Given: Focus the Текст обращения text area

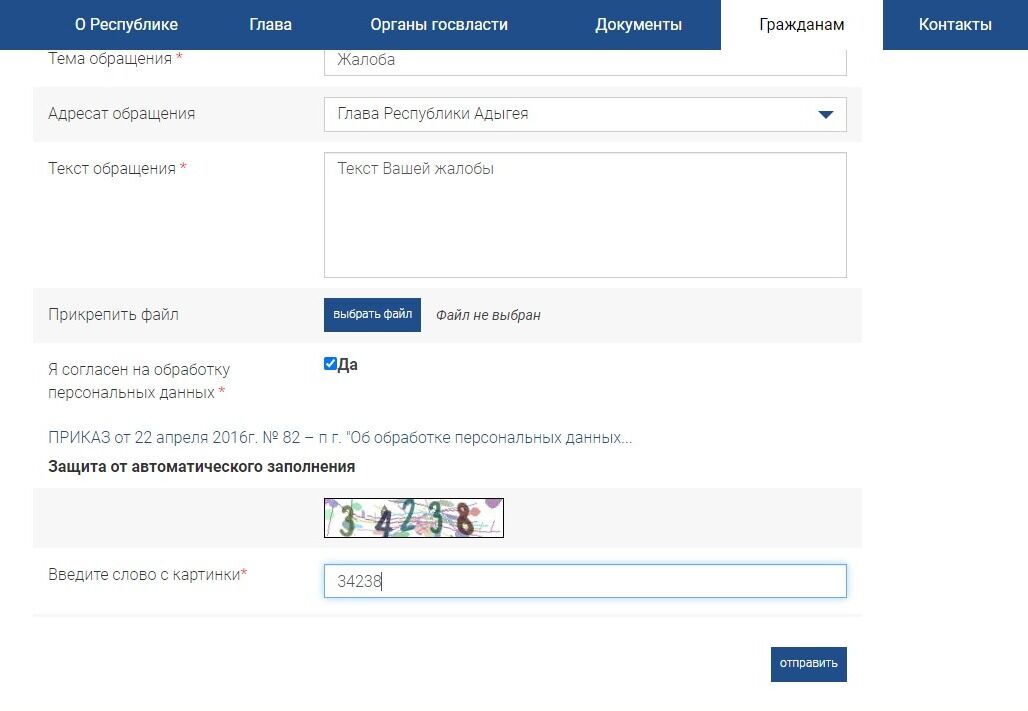Looking at the screenshot, I should 585,215.
